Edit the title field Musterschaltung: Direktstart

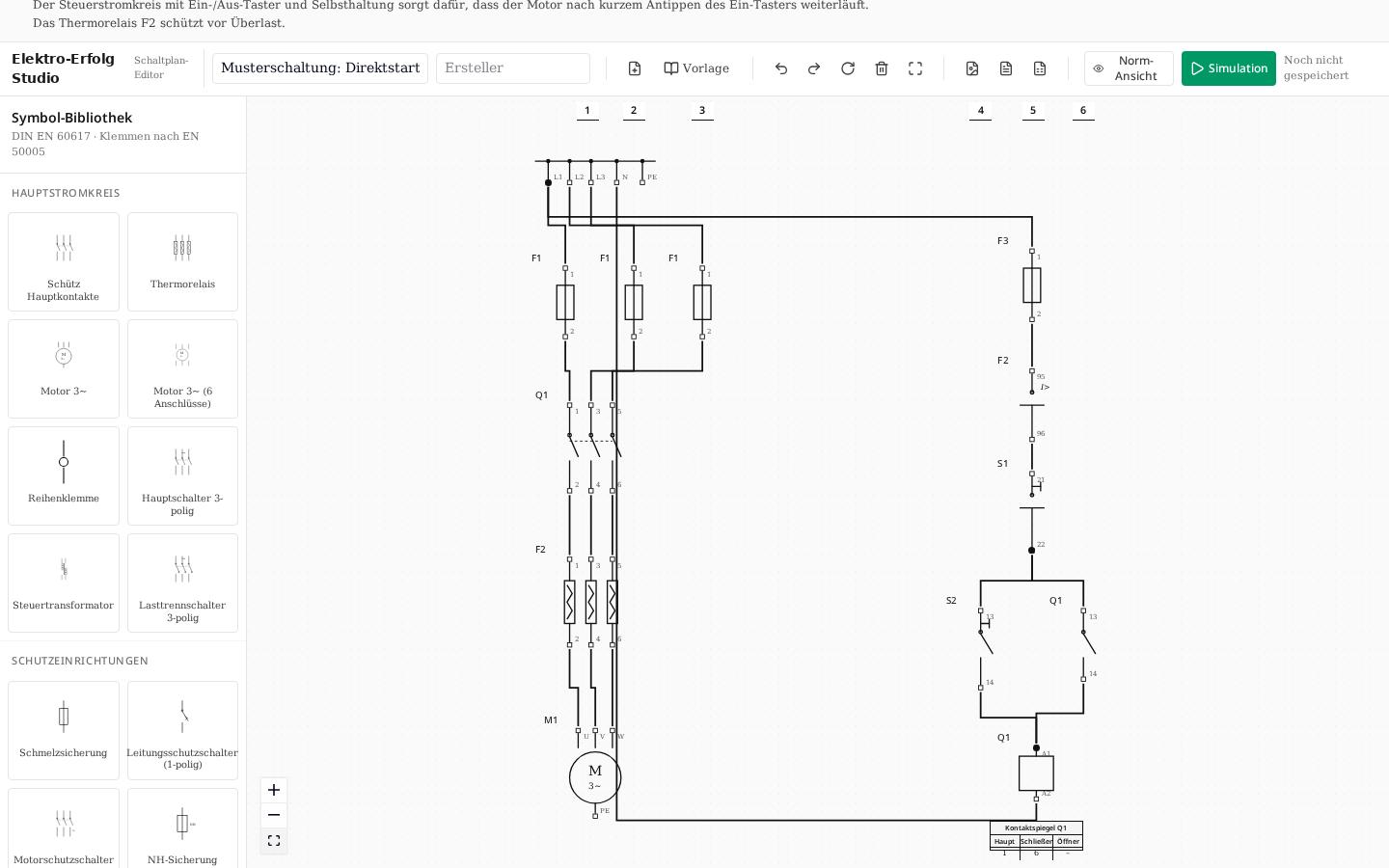tap(320, 68)
